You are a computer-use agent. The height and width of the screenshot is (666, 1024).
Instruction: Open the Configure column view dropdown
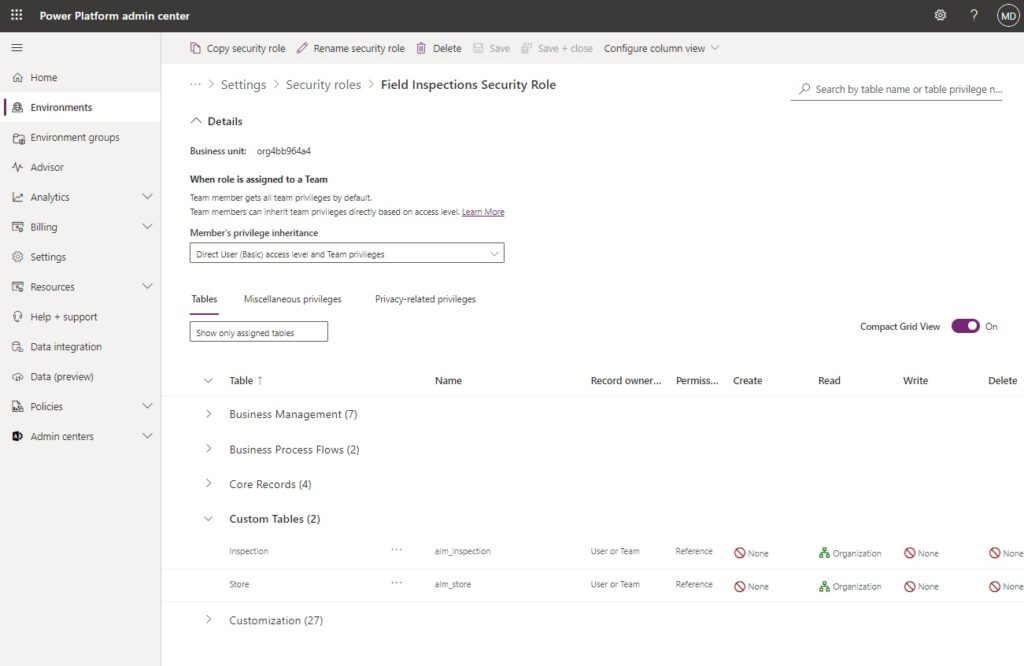point(662,48)
